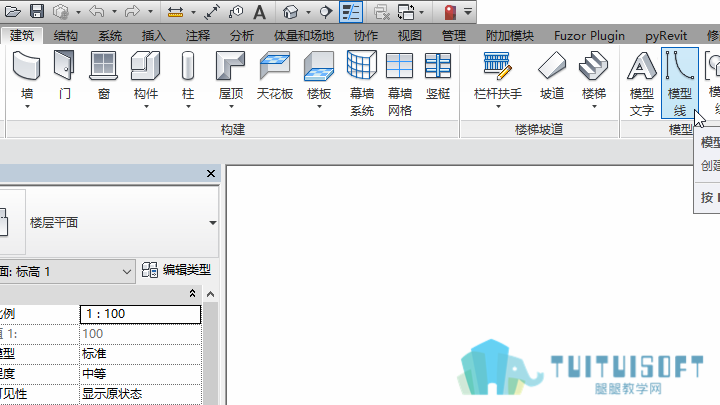Switch to the 体量和场地 ribbon tab
Viewport: 720px width, 405px height.
[304, 36]
